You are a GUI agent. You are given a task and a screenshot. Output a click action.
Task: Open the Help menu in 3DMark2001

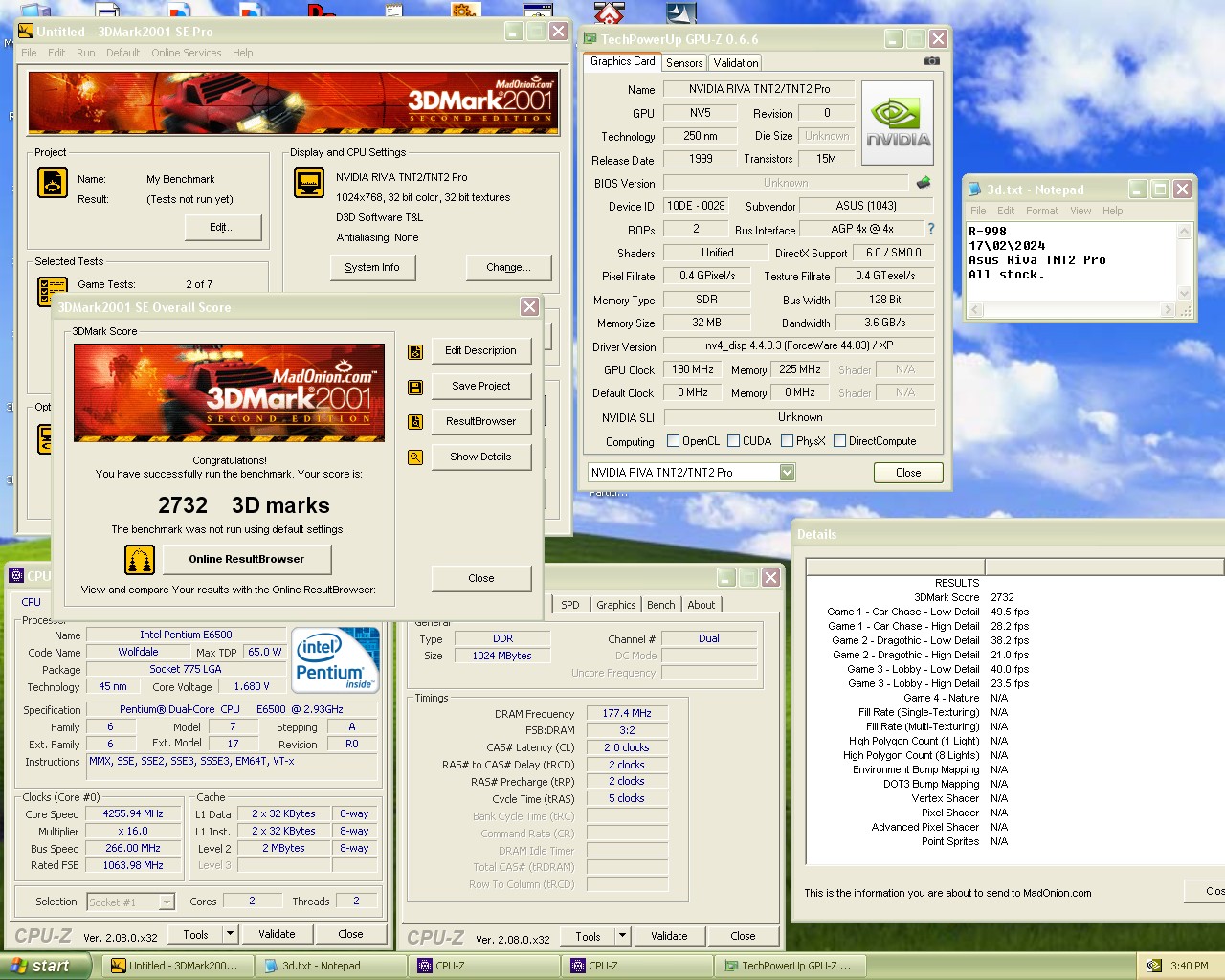click(242, 53)
